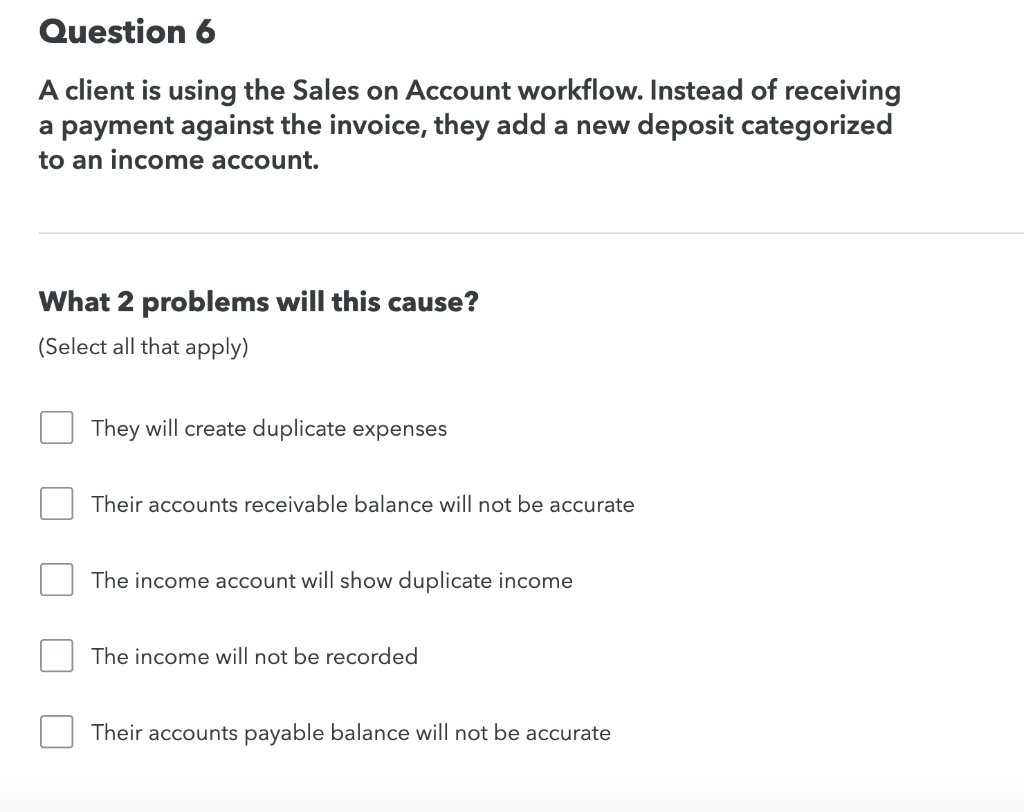This screenshot has width=1024, height=812.
Task: Click 'What 2 problems will this cause?' text
Action: (258, 301)
